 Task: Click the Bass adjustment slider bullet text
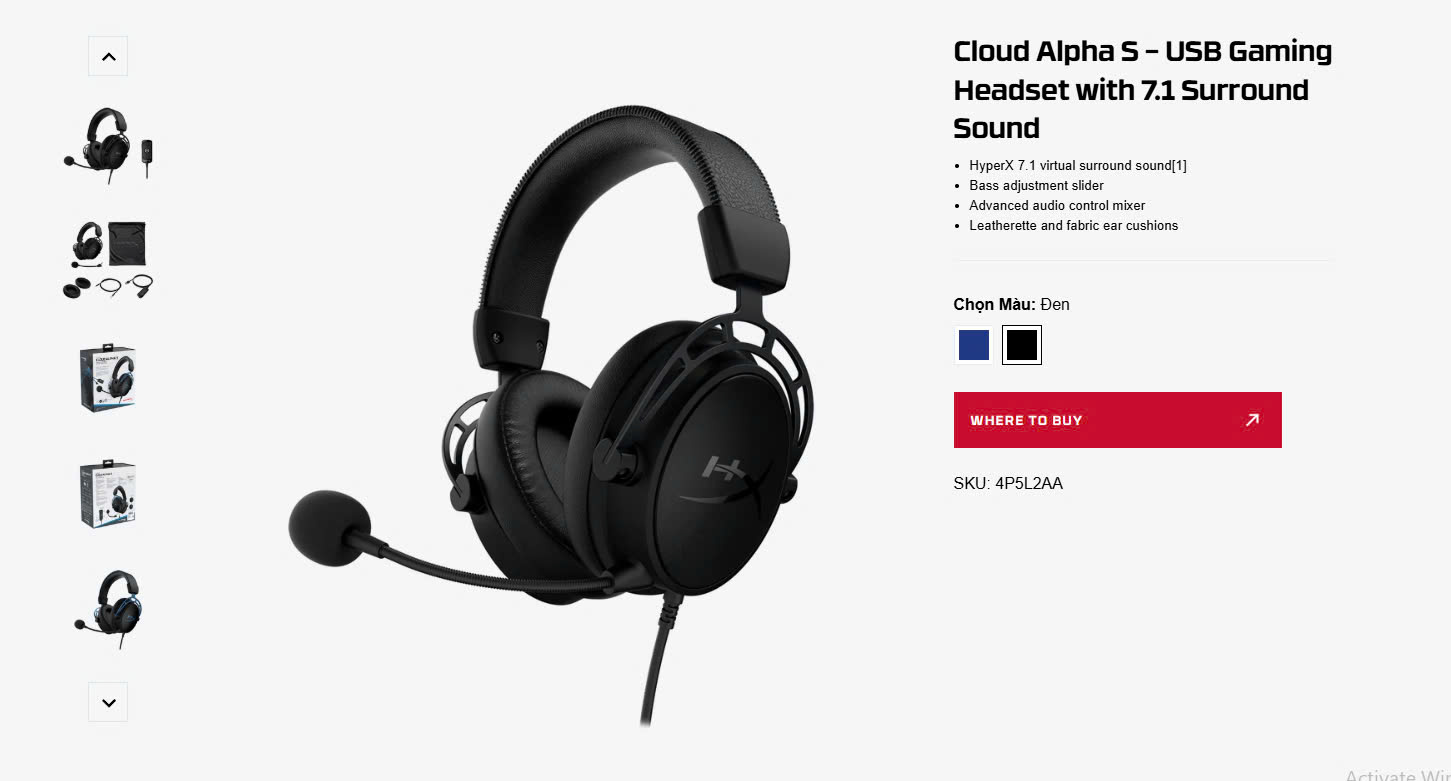[1036, 185]
